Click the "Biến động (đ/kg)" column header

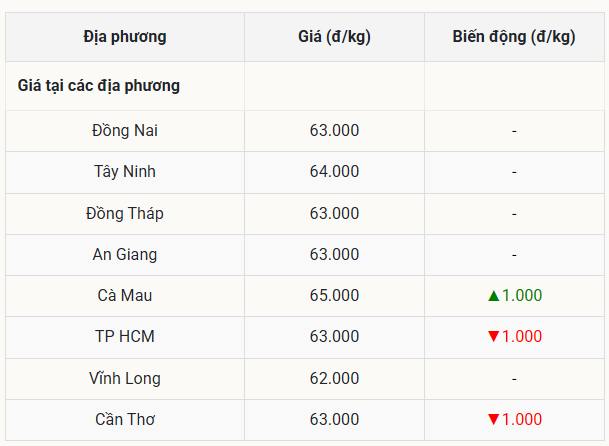coord(513,37)
